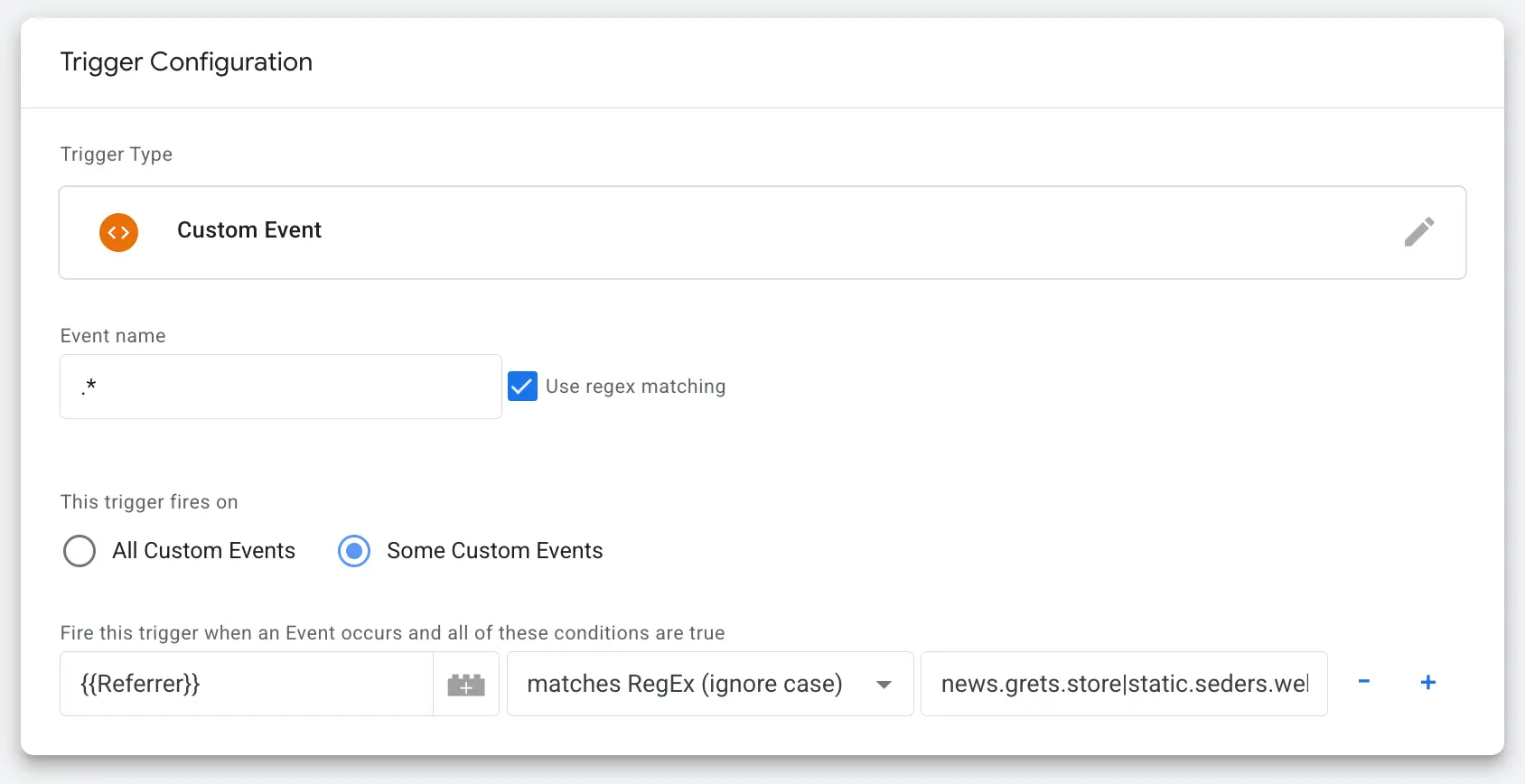The width and height of the screenshot is (1525, 784).
Task: Click the news.grets.store regex value field
Action: coord(1123,684)
